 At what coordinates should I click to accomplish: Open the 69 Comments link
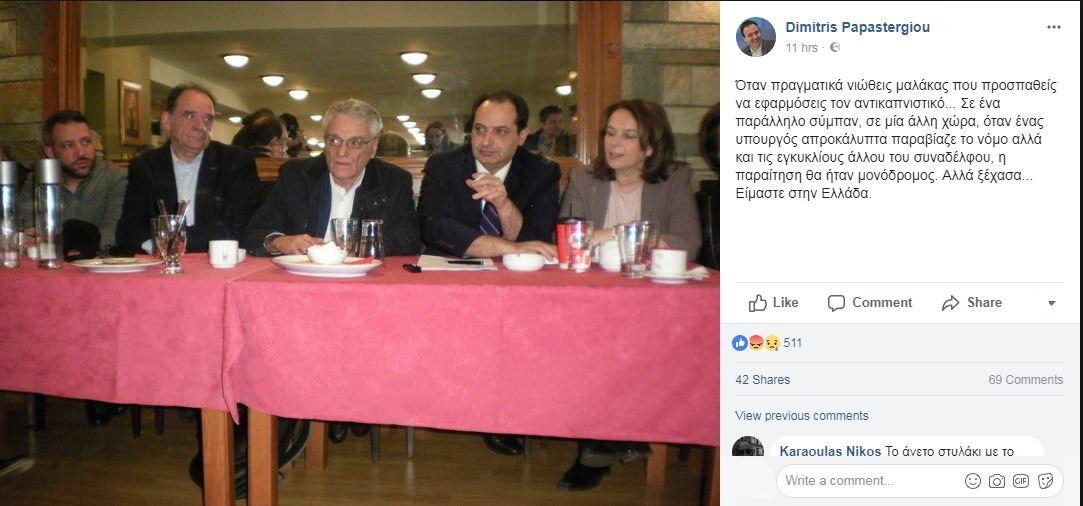[x=1026, y=380]
